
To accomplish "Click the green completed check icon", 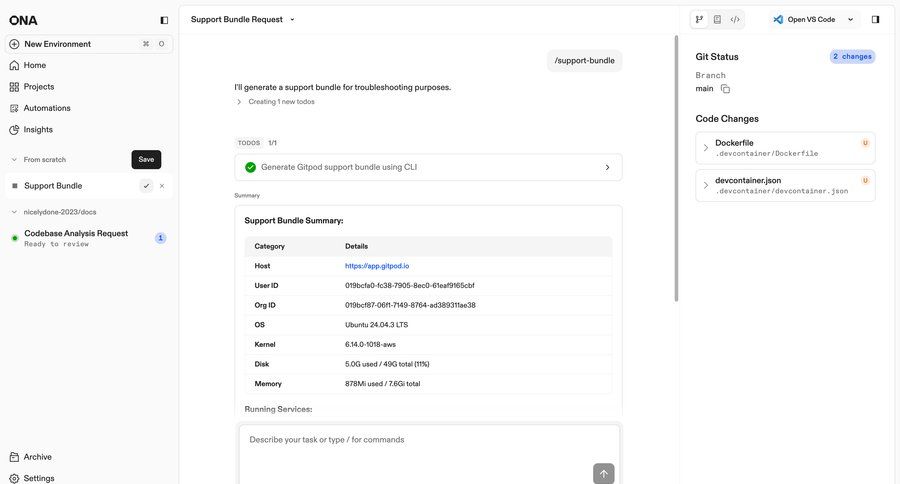I will [250, 167].
